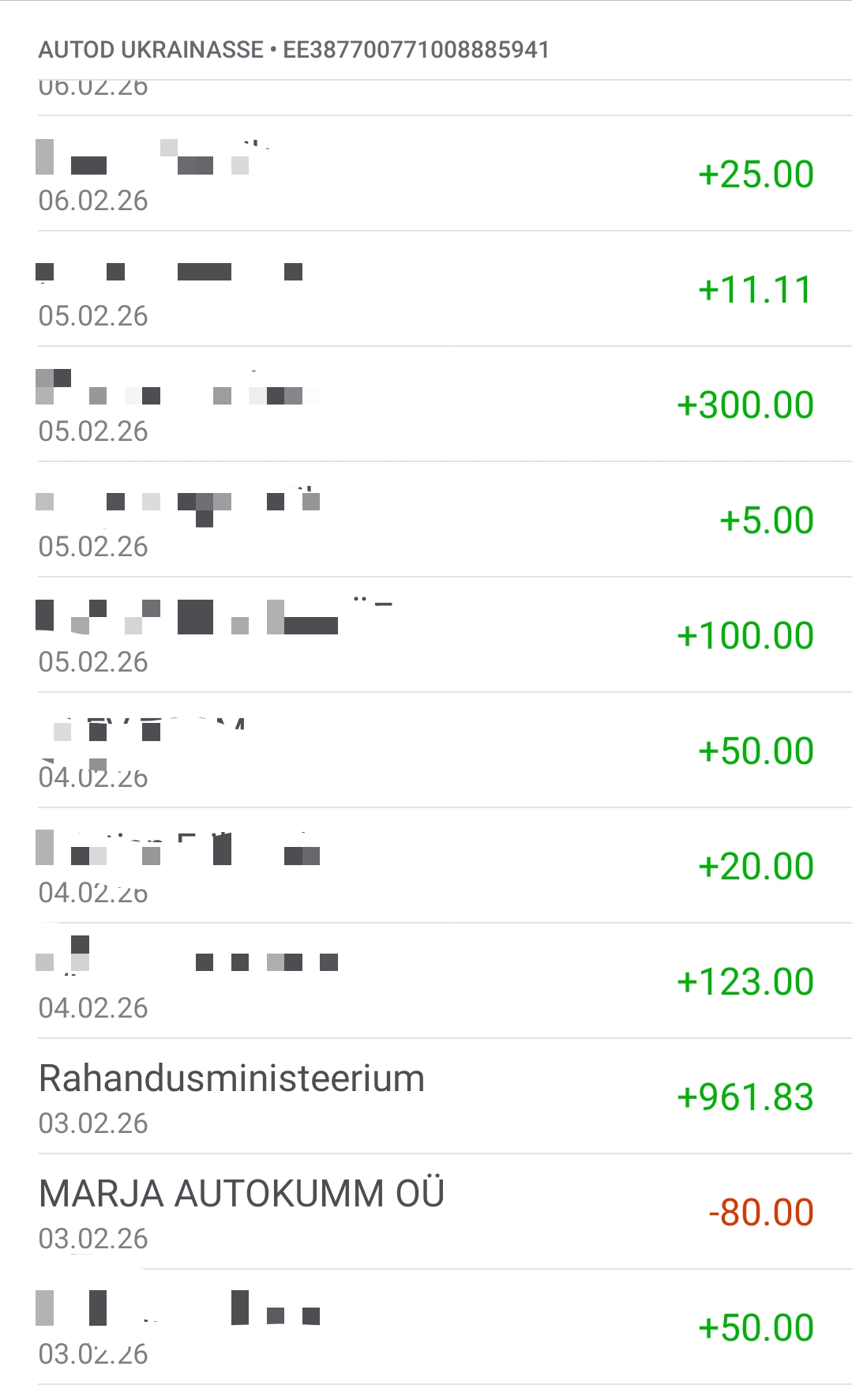
Task: Open blurred payer name beside +300.00
Action: (x=177, y=389)
